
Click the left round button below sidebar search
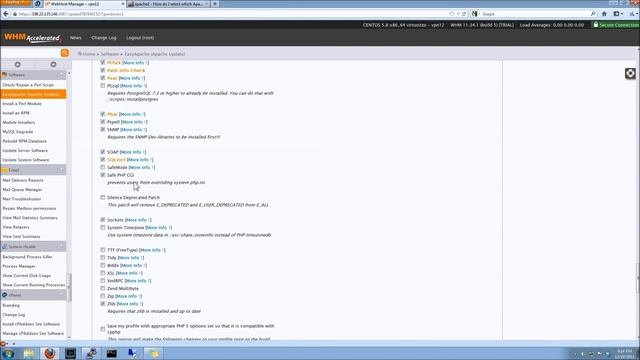tap(18, 64)
